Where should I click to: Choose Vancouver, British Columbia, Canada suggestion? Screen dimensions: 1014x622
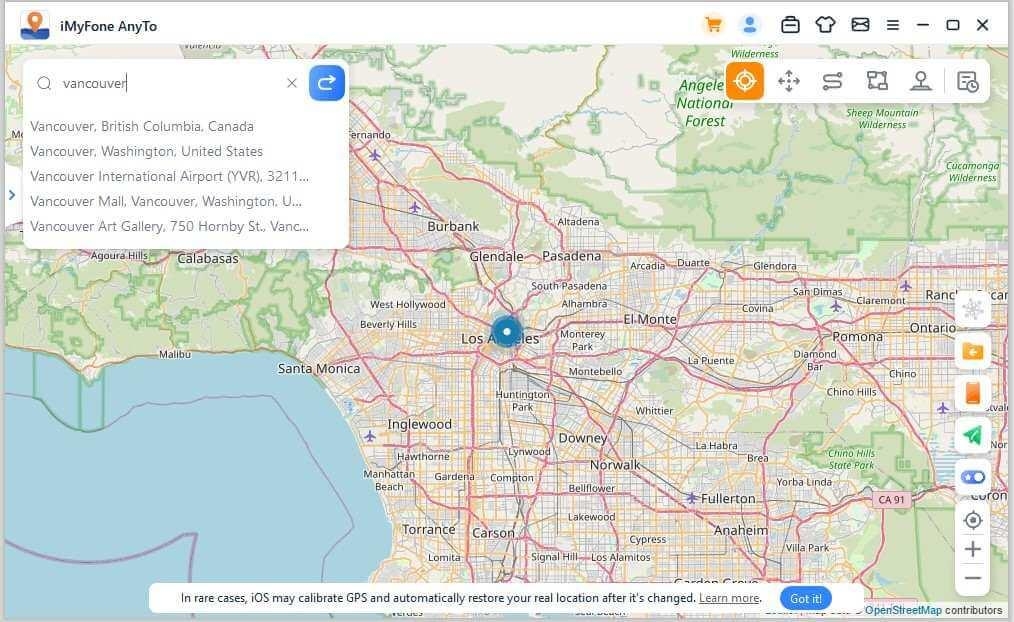[x=142, y=126]
